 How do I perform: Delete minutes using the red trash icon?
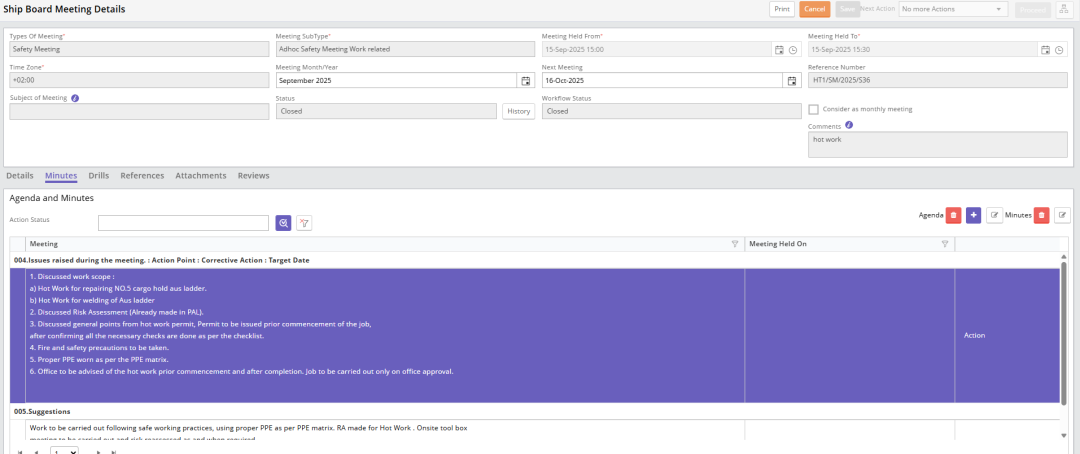[x=1041, y=215]
